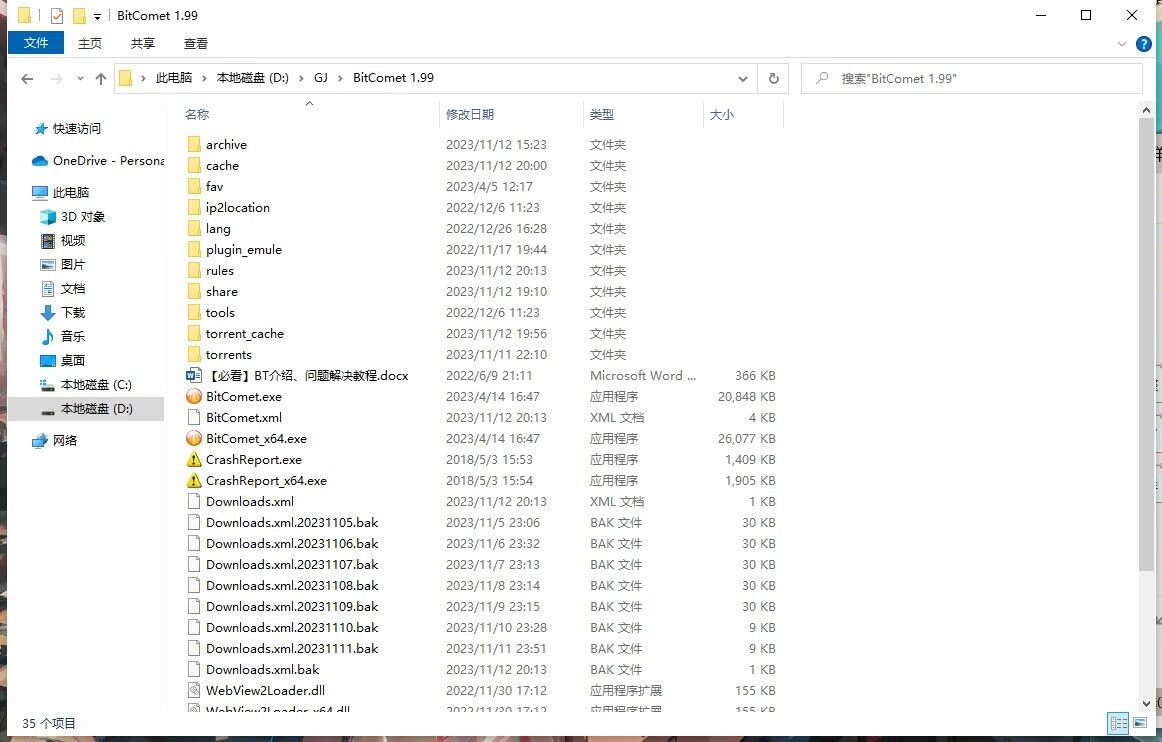Click the WebView2Loader.dll file icon
The image size is (1162, 742).
(x=193, y=691)
